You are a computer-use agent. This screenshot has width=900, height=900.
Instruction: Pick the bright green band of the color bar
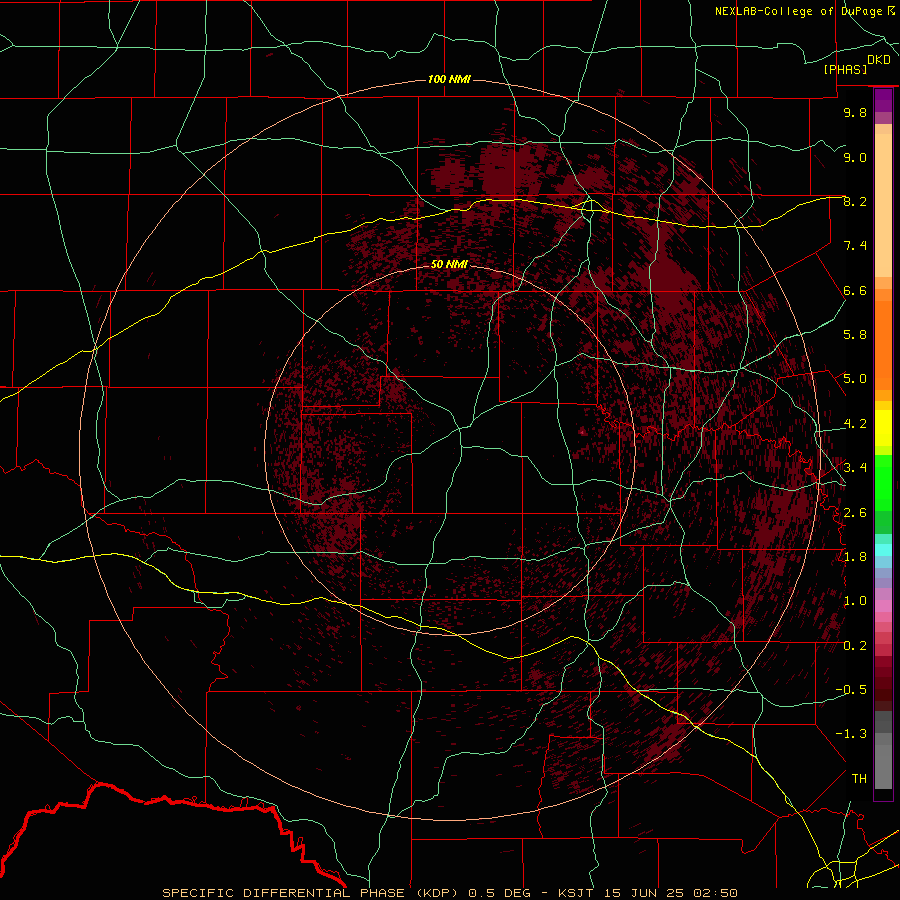(883, 482)
